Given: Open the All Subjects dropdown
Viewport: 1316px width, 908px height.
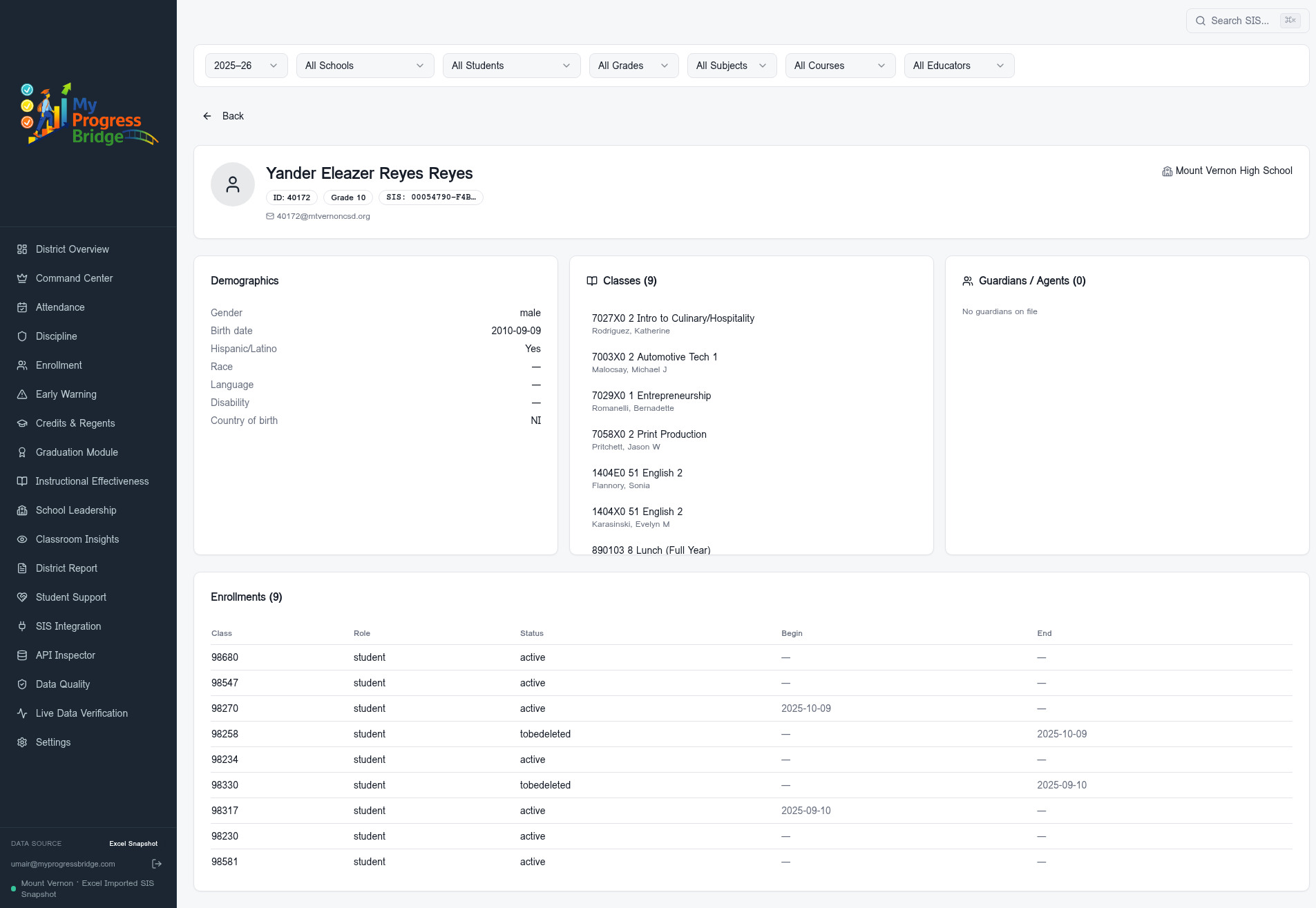Looking at the screenshot, I should [732, 66].
